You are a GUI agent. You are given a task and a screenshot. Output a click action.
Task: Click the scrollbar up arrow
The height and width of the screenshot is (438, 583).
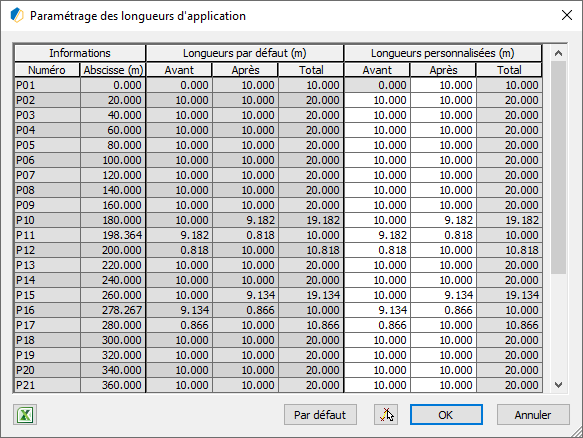(558, 53)
